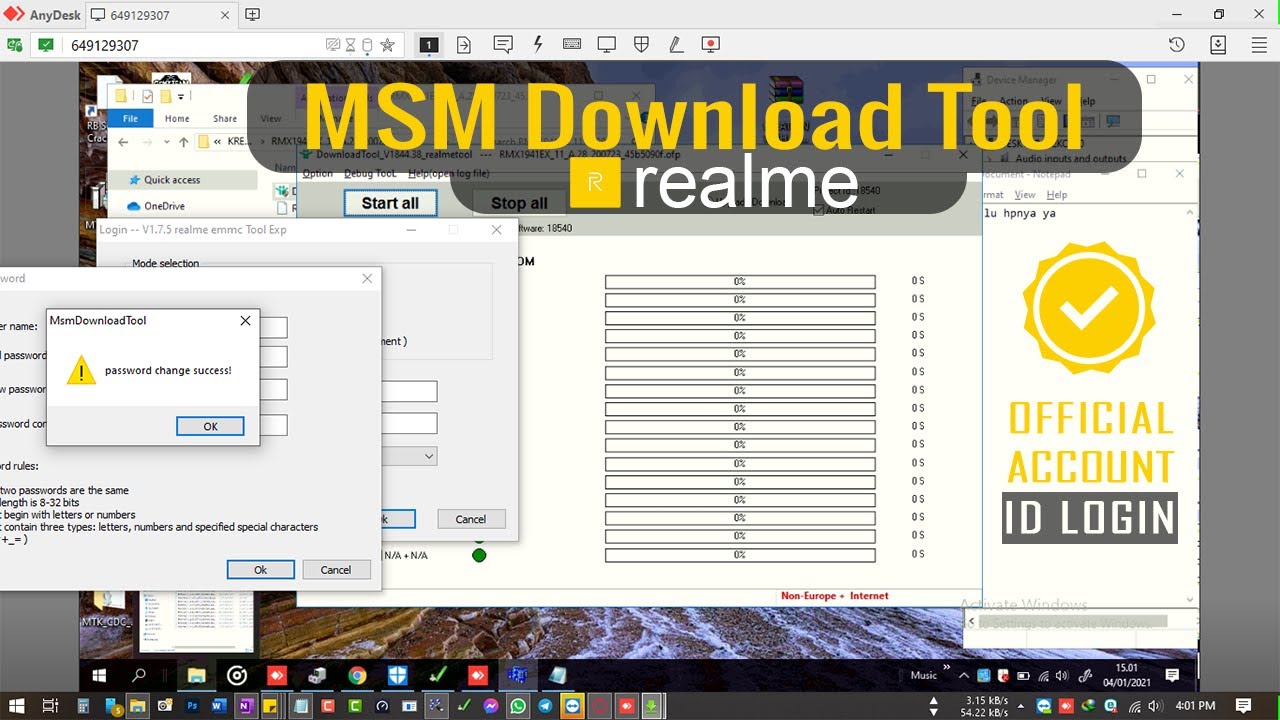Toggle the Auto Restart checkbox
1280x720 pixels.
[818, 210]
